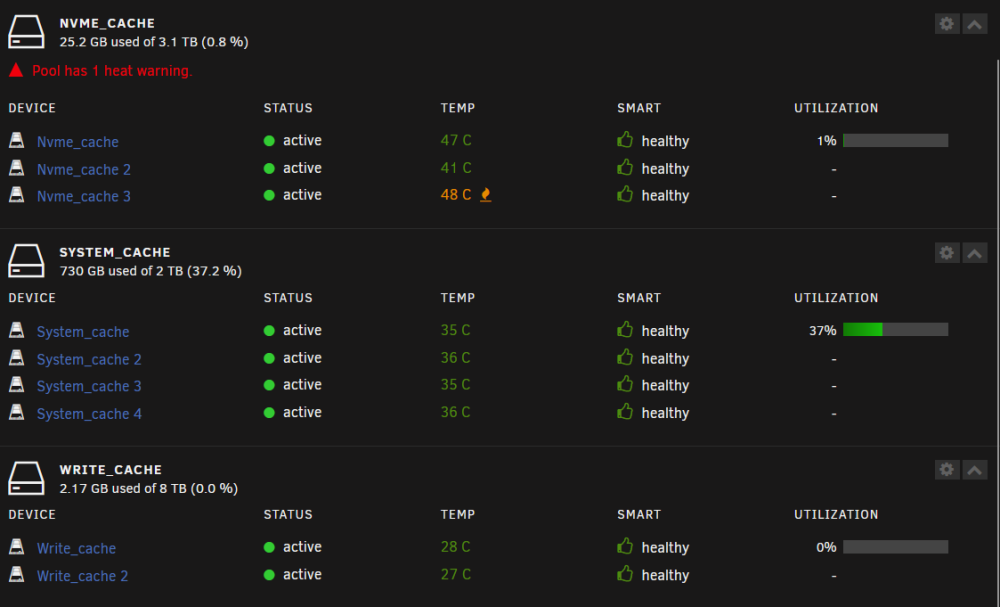
Task: Click the heat warning flame icon beside 48 C
Action: coord(485,195)
